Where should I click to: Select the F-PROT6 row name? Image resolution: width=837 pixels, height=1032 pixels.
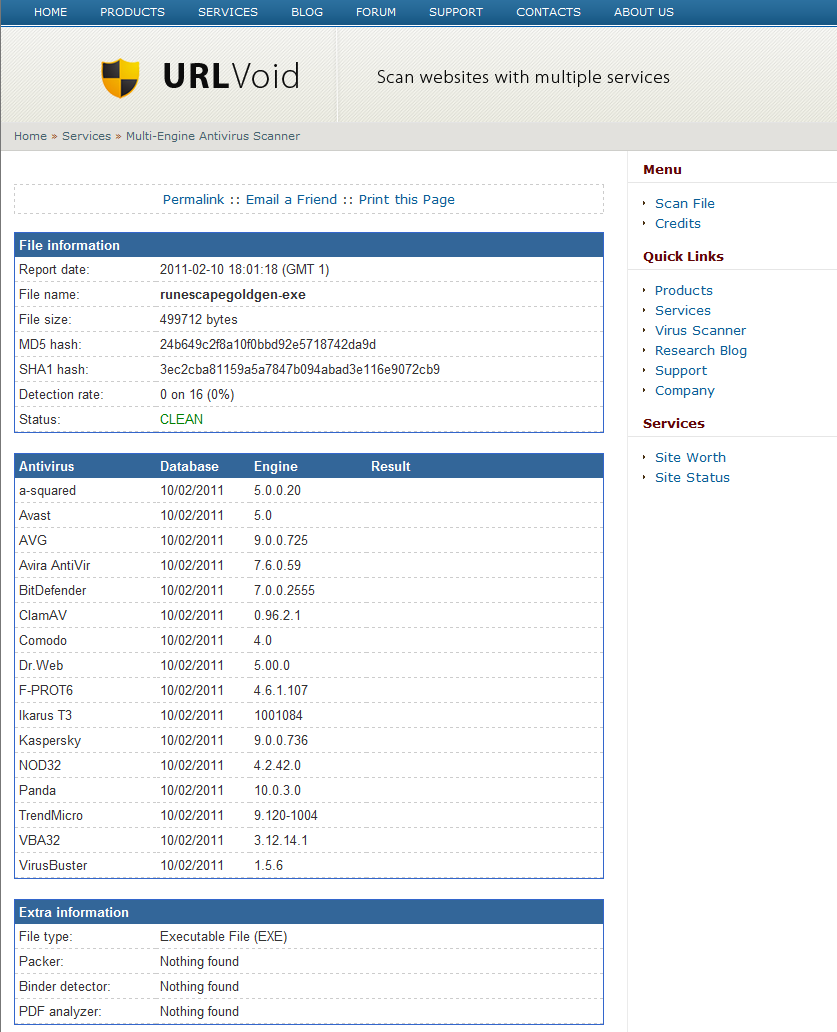46,690
